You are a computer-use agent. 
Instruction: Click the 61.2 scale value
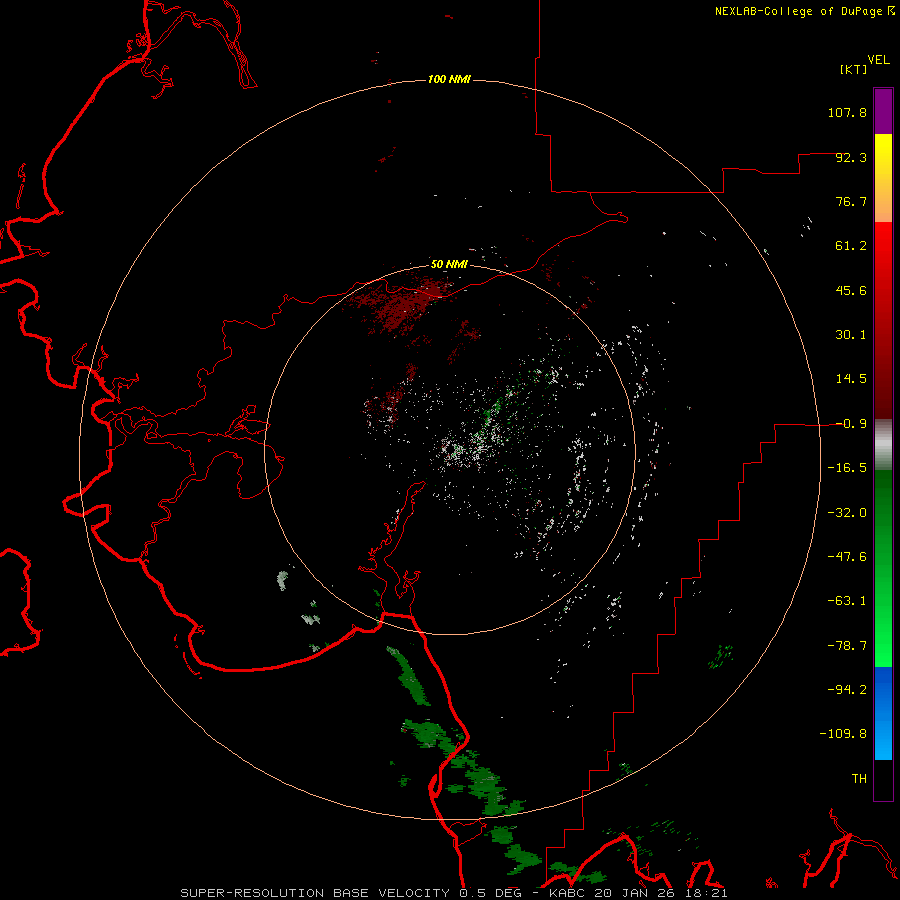[851, 246]
